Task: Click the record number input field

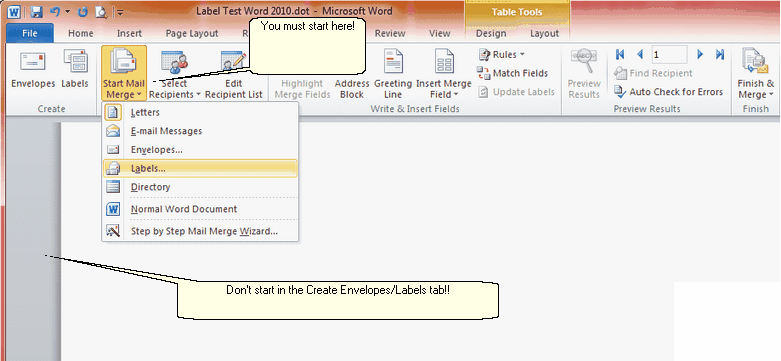Action: 669,54
